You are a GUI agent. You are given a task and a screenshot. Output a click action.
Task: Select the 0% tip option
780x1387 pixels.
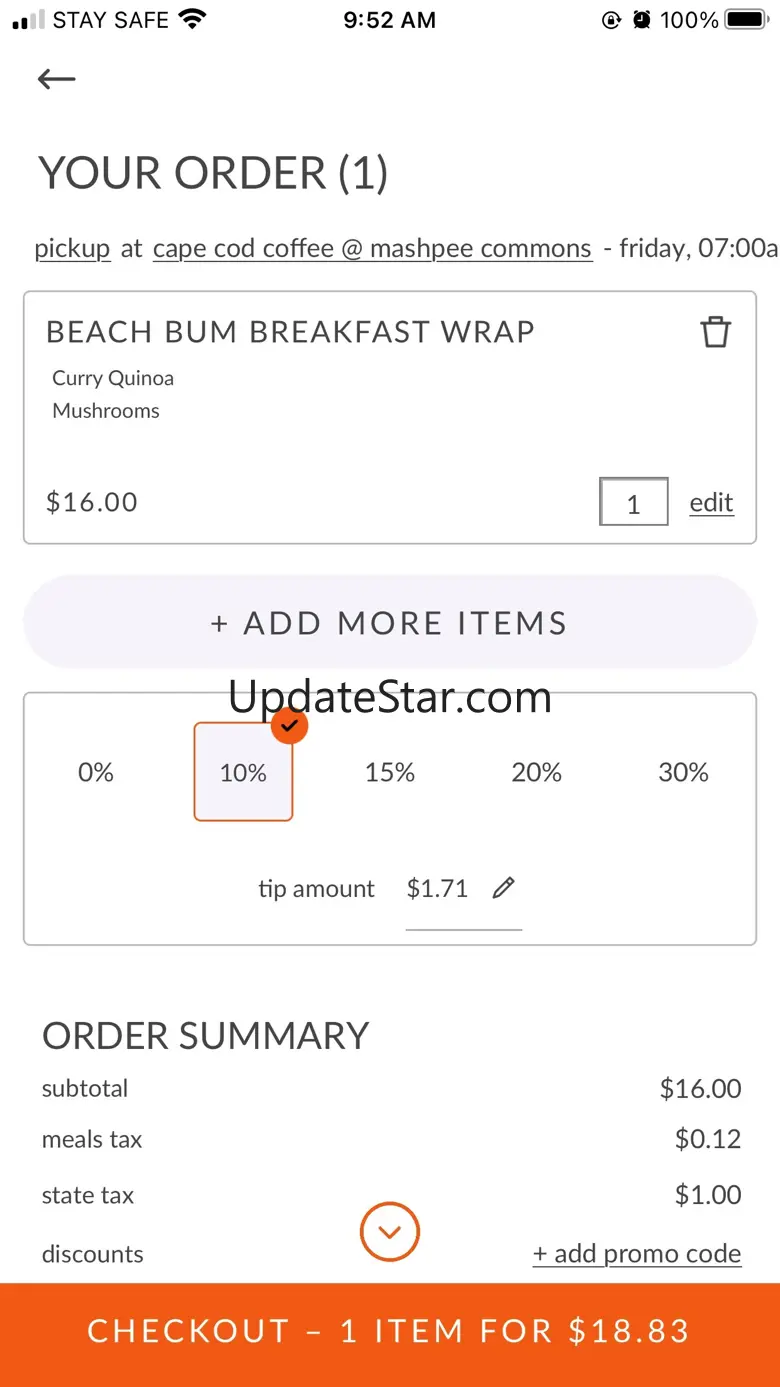pyautogui.click(x=96, y=772)
